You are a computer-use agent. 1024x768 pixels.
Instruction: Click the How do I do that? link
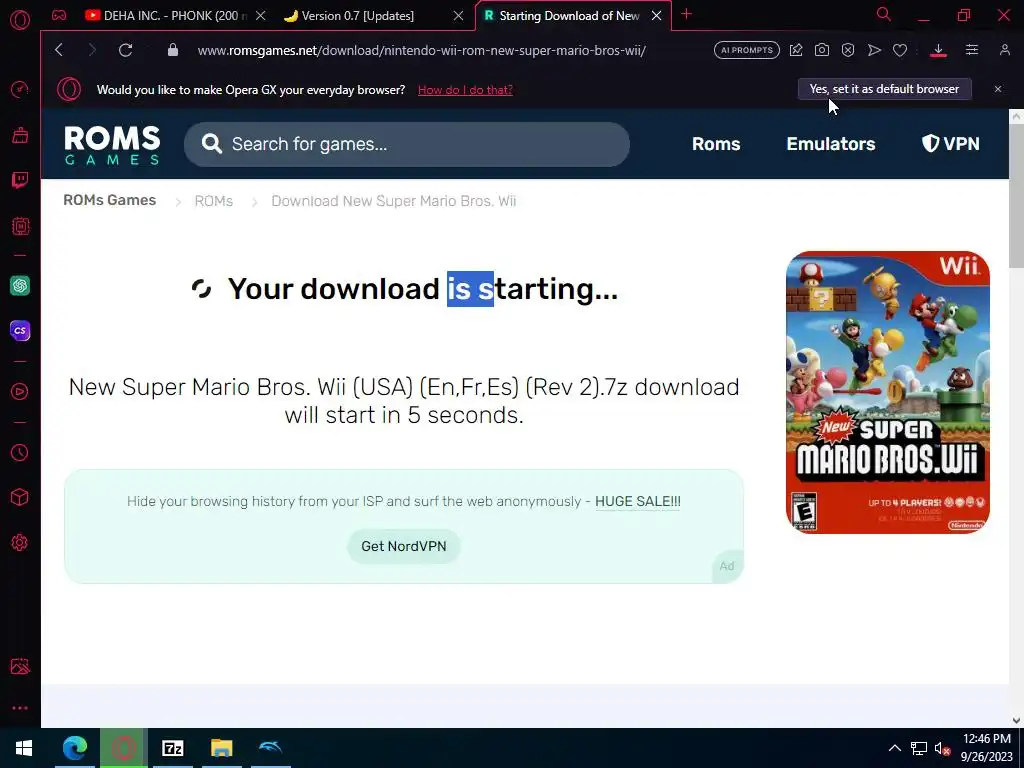pyautogui.click(x=465, y=90)
